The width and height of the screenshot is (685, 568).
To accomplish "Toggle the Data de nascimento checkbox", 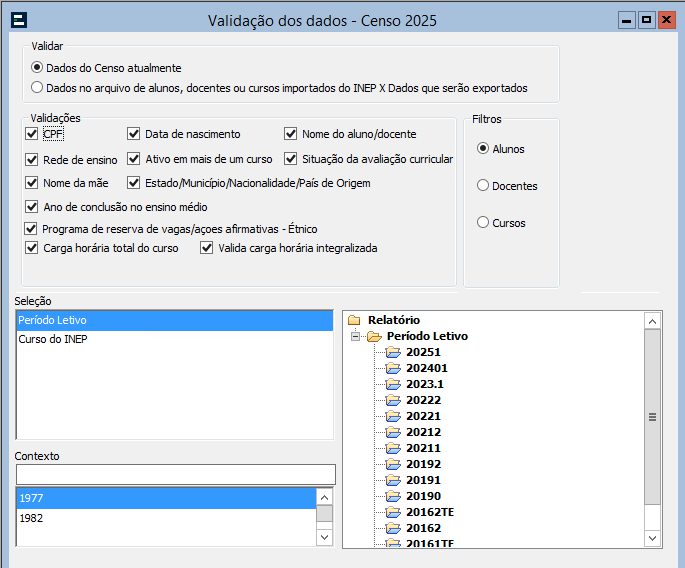I will 133,134.
